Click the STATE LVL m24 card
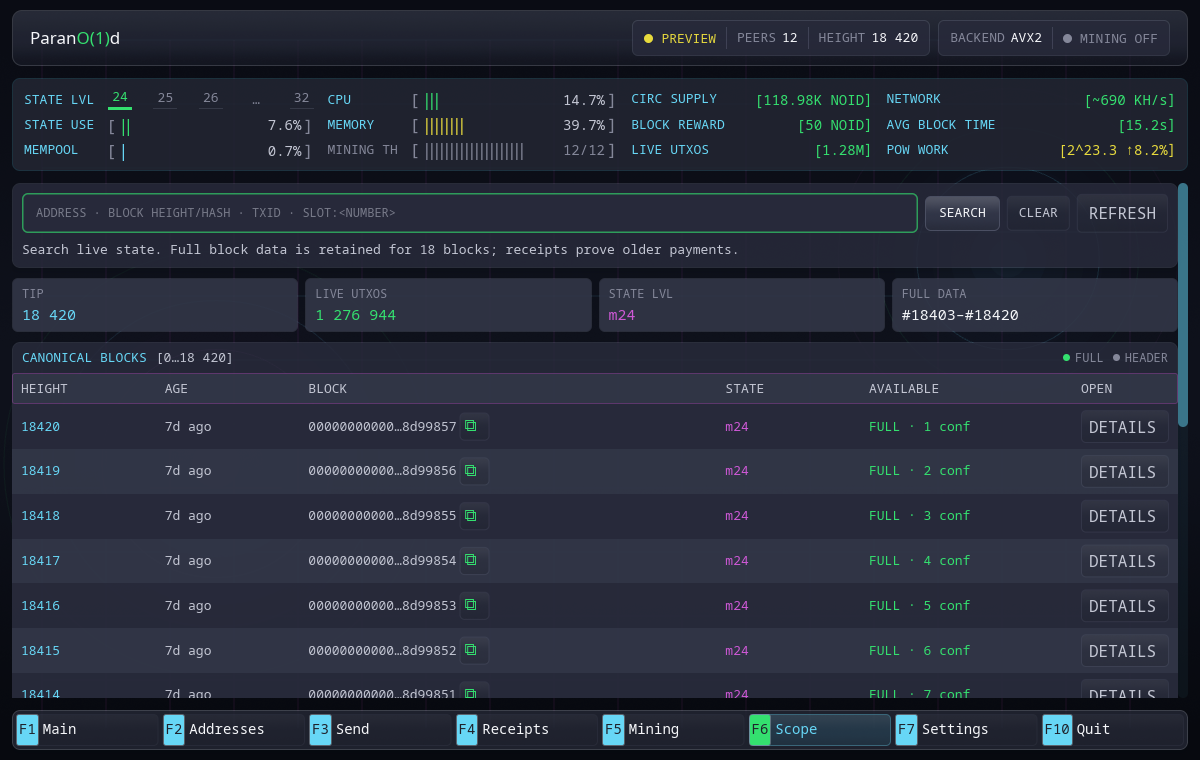Image resolution: width=1200 pixels, height=760 pixels. coord(742,305)
